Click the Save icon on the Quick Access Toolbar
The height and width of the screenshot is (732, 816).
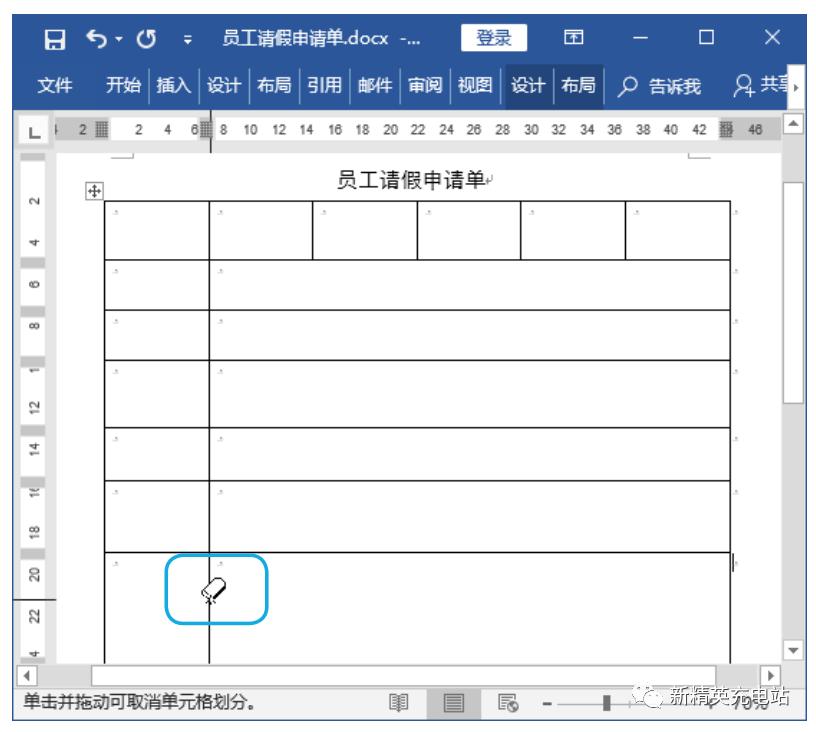58,37
